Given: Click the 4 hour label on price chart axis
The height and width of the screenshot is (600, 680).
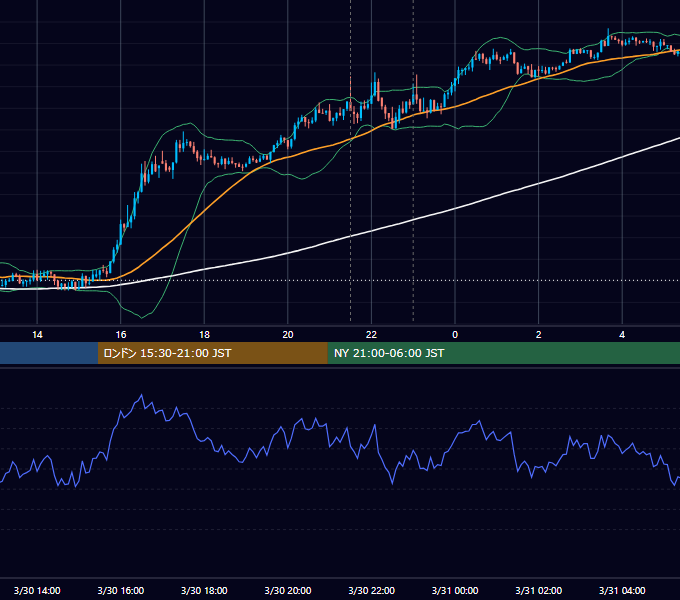Looking at the screenshot, I should pos(622,335).
